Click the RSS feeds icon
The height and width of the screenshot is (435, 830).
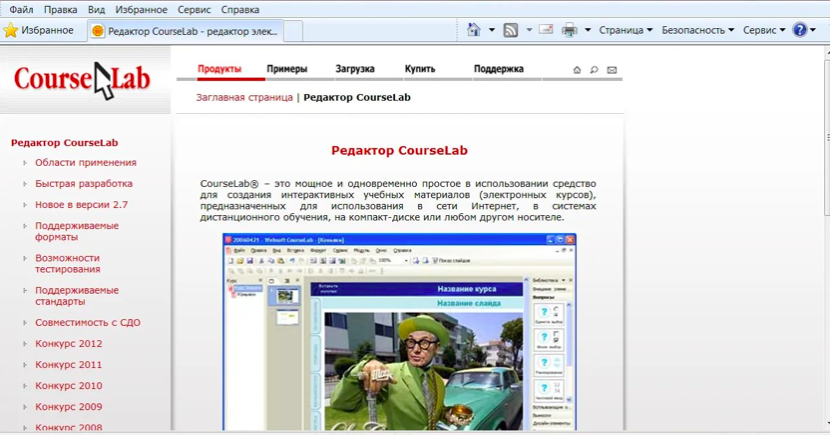(510, 30)
